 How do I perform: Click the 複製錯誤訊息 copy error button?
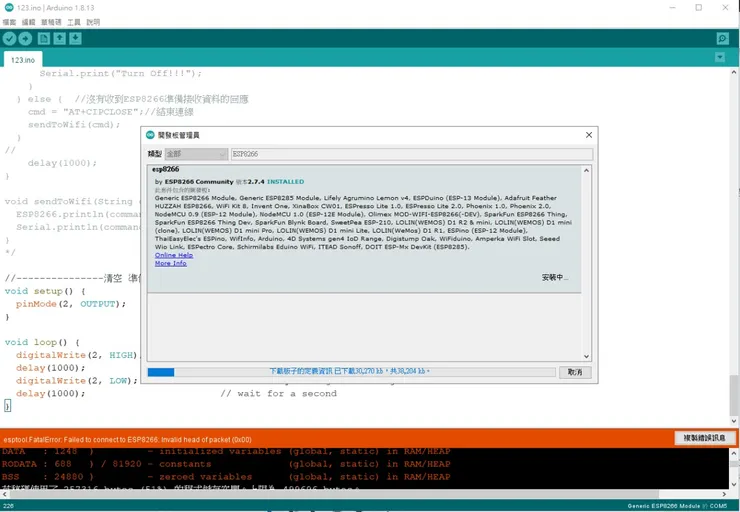coord(705,438)
